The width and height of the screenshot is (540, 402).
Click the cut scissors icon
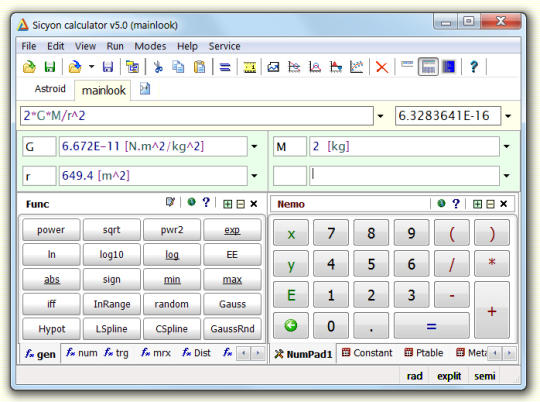[158, 66]
